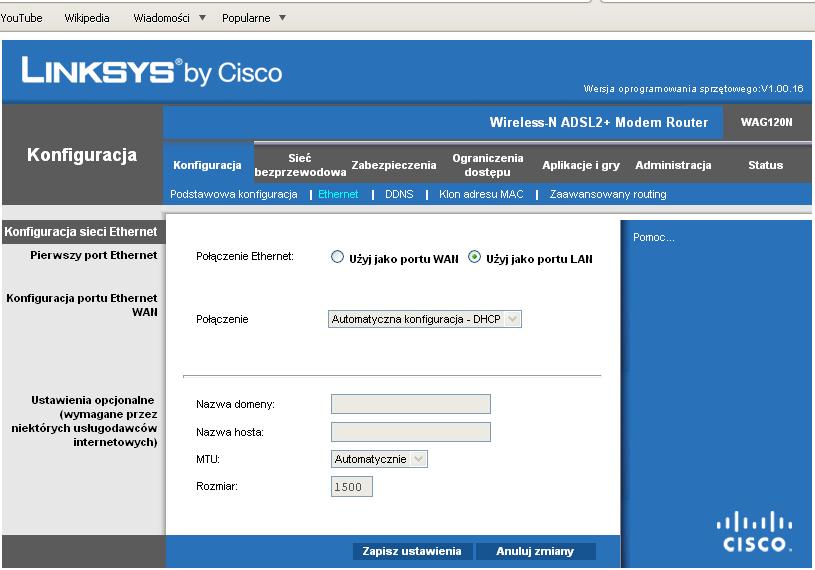This screenshot has width=815, height=570.
Task: Open the Pomoc... help link
Action: tap(653, 237)
